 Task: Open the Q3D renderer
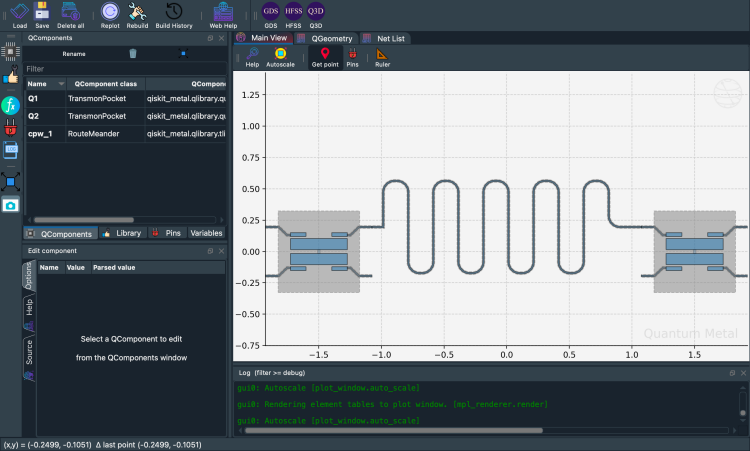[316, 15]
